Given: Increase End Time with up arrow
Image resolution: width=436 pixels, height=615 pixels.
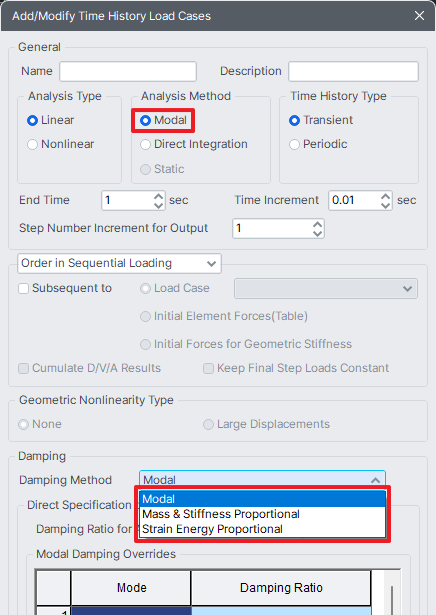Looking at the screenshot, I should [x=158, y=196].
